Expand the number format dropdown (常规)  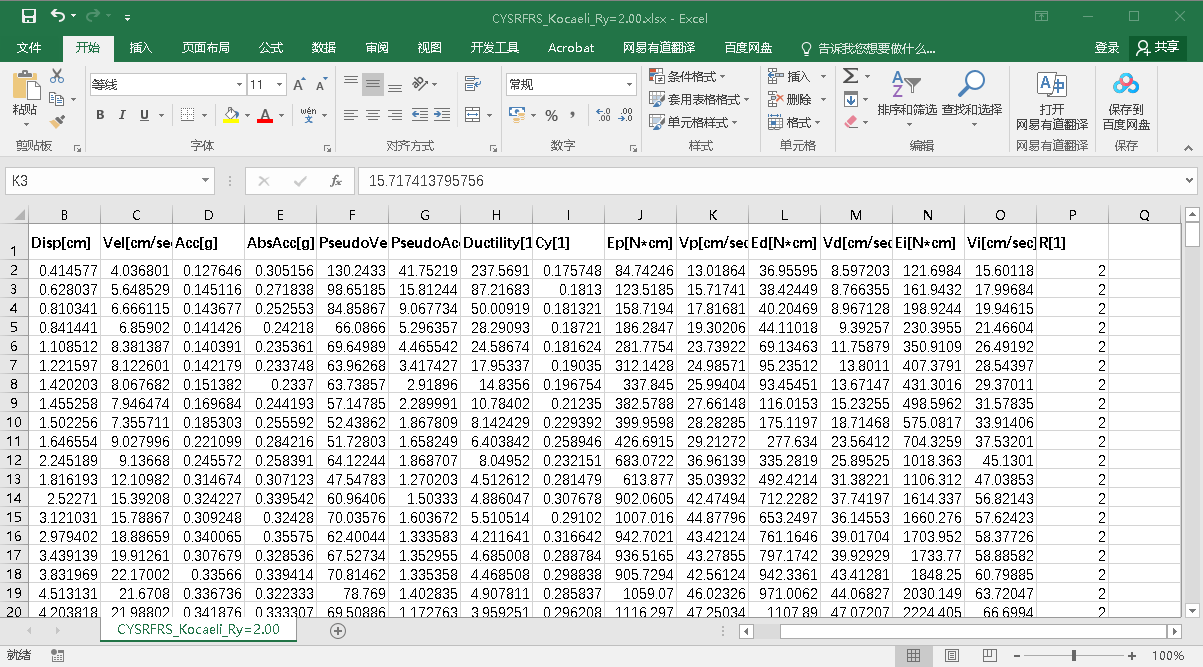(x=629, y=85)
